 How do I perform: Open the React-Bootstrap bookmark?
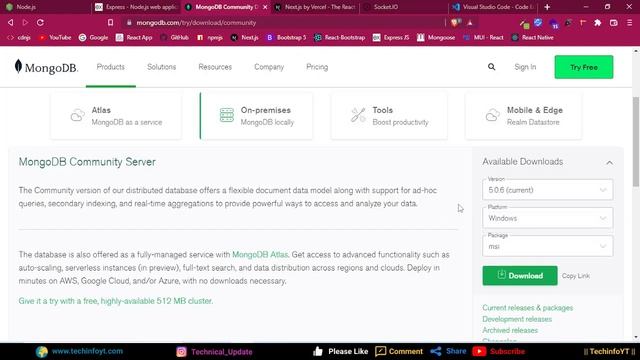(x=340, y=38)
